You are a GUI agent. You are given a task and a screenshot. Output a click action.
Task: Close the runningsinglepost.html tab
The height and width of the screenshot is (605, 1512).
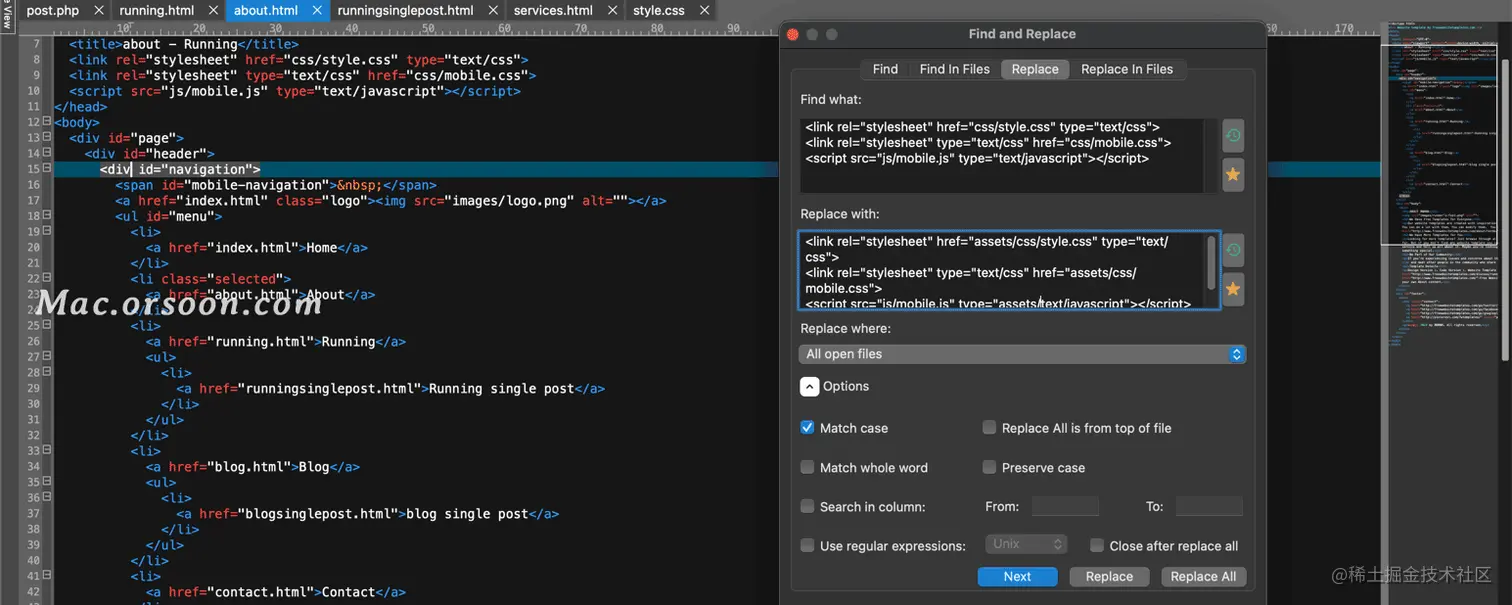point(491,11)
